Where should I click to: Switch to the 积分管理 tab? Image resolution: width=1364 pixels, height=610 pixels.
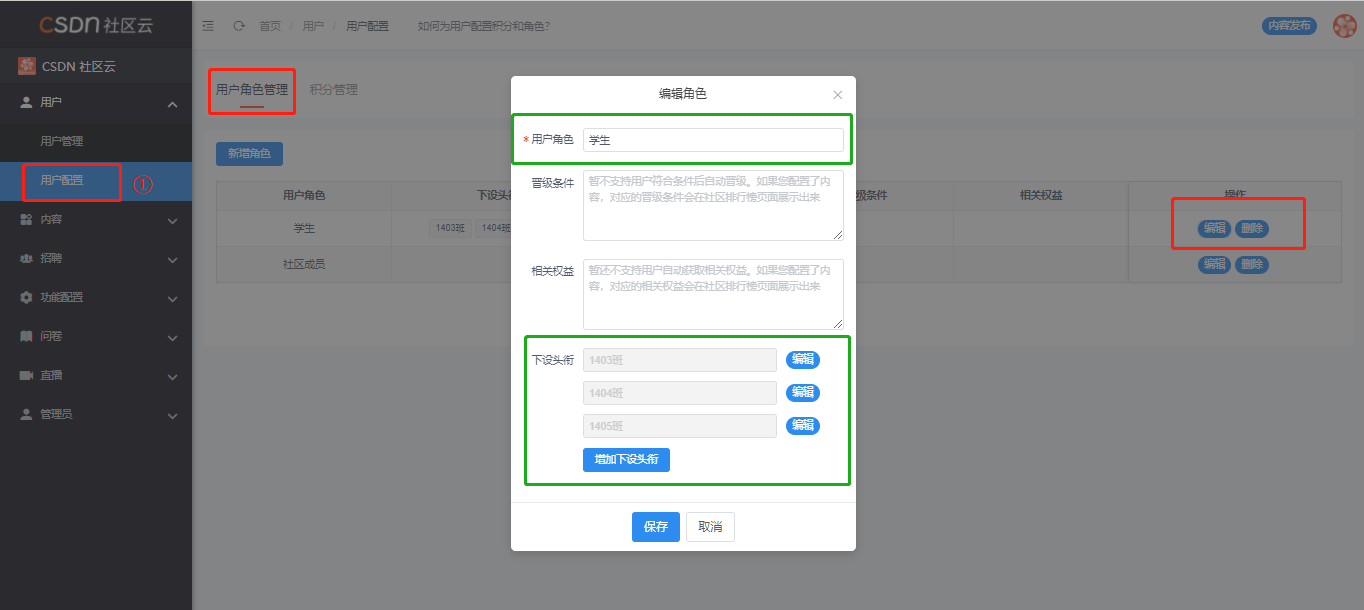pos(334,90)
